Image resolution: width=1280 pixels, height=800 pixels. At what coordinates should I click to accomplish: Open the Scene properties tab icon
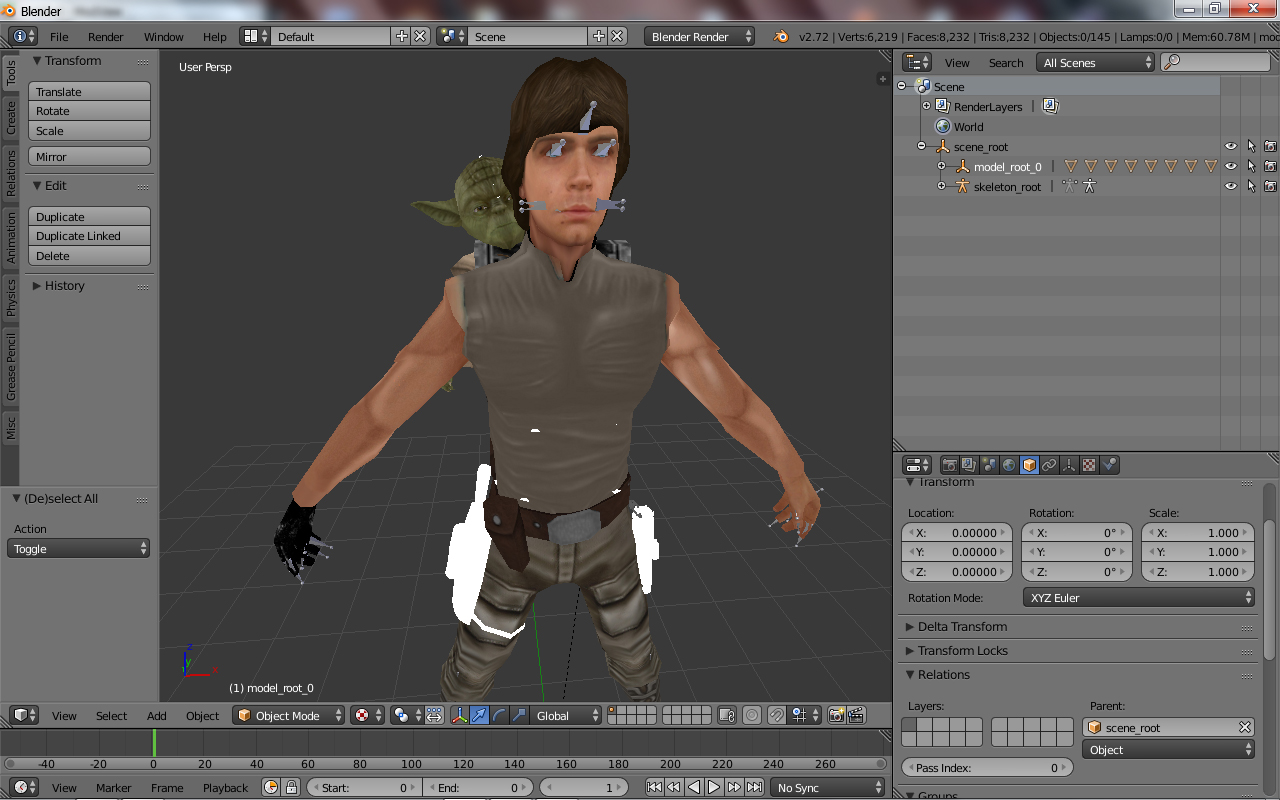point(989,465)
